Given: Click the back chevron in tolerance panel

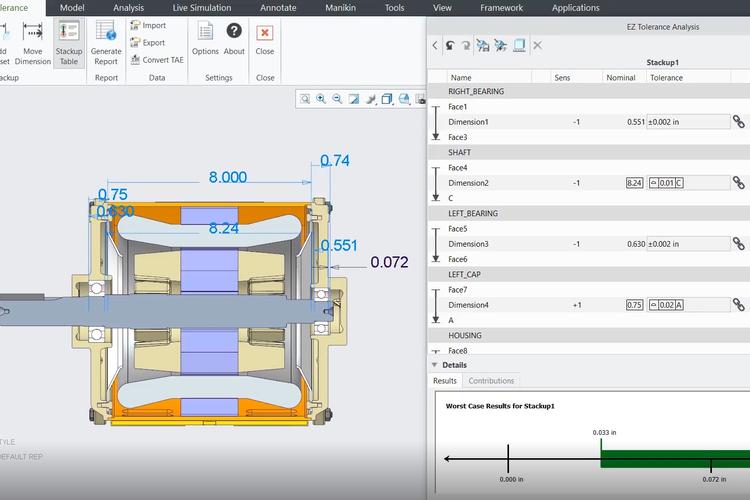Looking at the screenshot, I should 435,45.
